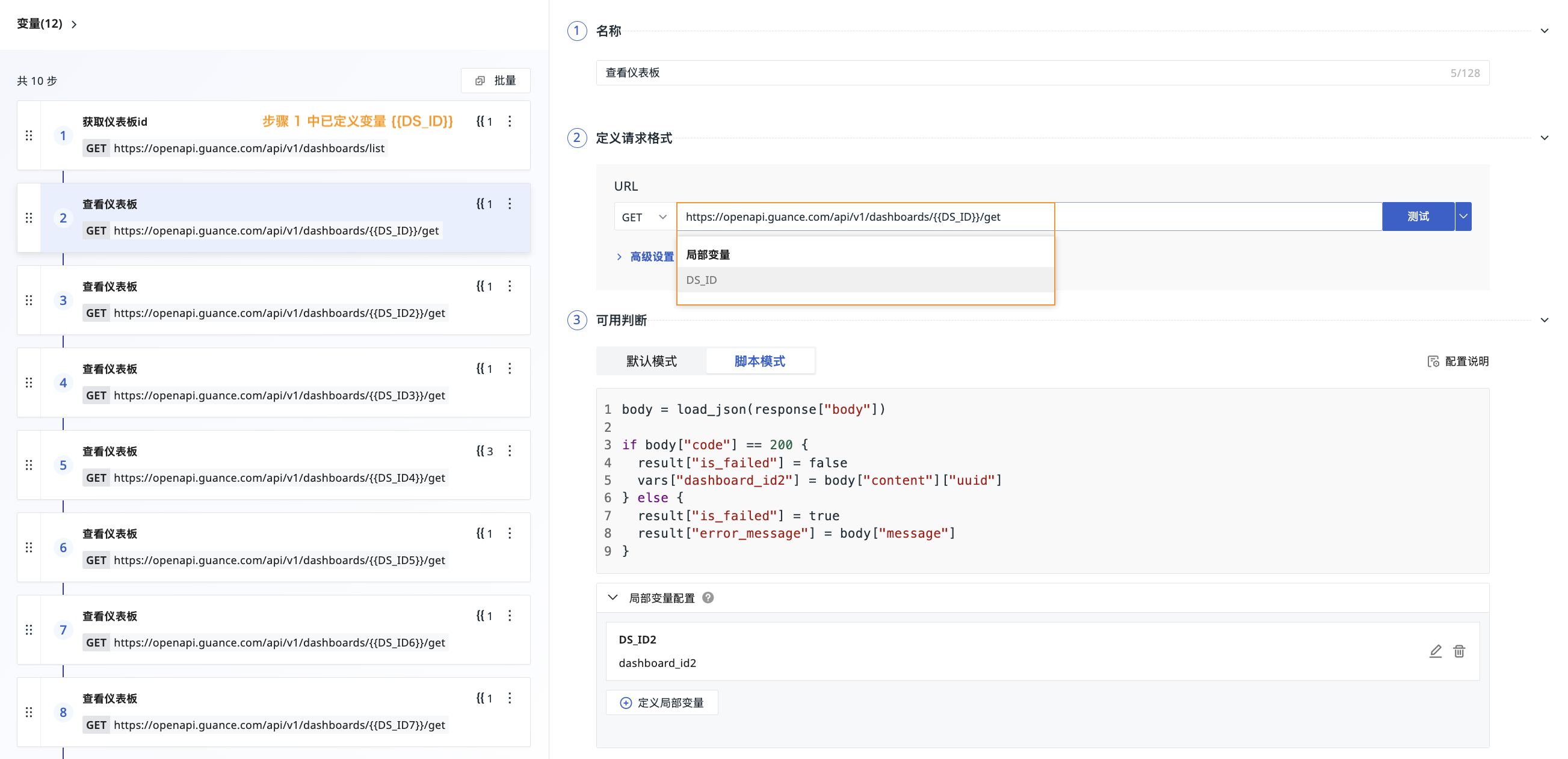Open the GET request method dropdown
1568x759 pixels.
644,217
